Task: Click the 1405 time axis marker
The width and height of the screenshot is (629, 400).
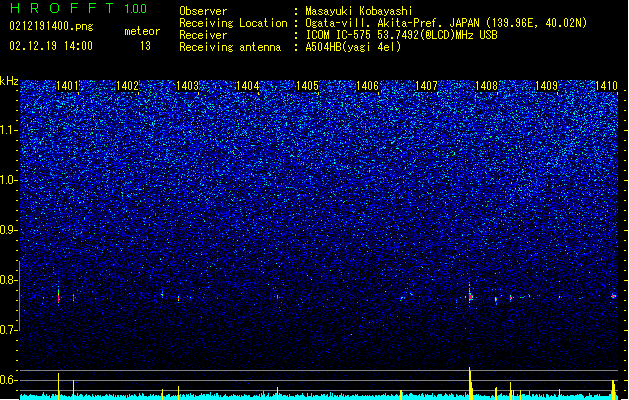Action: coord(307,86)
